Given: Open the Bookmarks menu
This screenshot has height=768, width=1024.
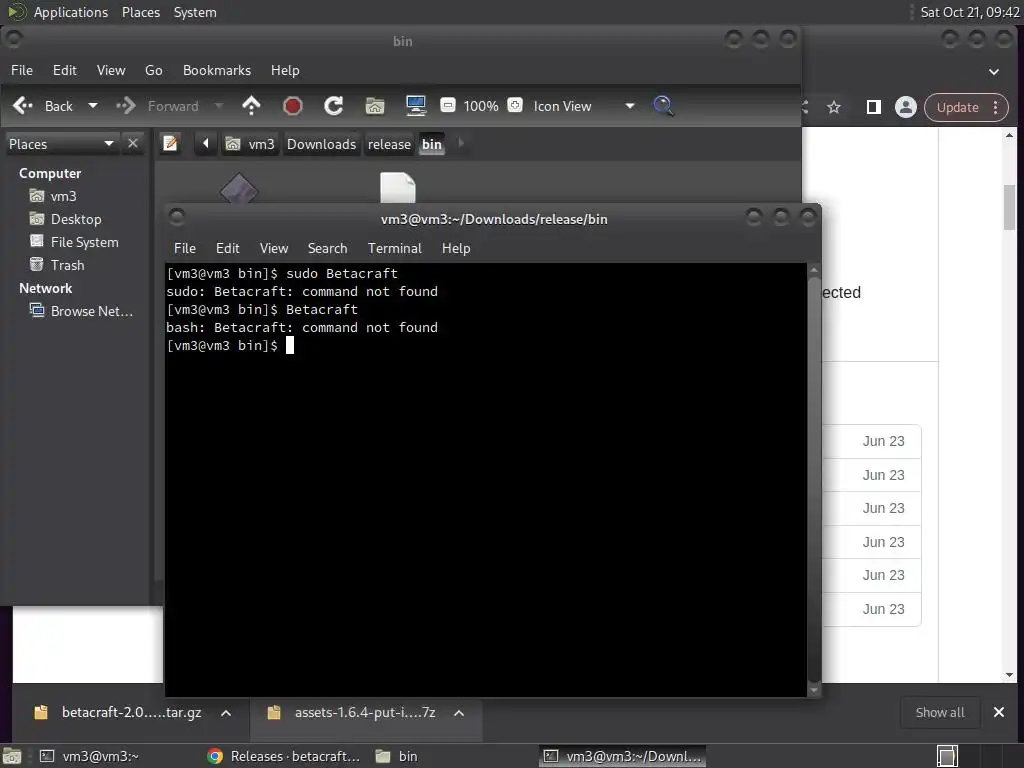Looking at the screenshot, I should tap(217, 70).
